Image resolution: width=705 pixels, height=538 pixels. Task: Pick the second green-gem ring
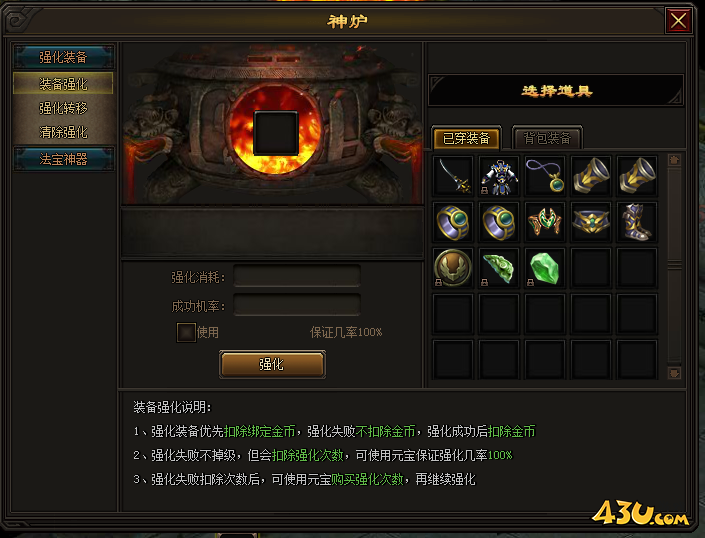[x=499, y=222]
